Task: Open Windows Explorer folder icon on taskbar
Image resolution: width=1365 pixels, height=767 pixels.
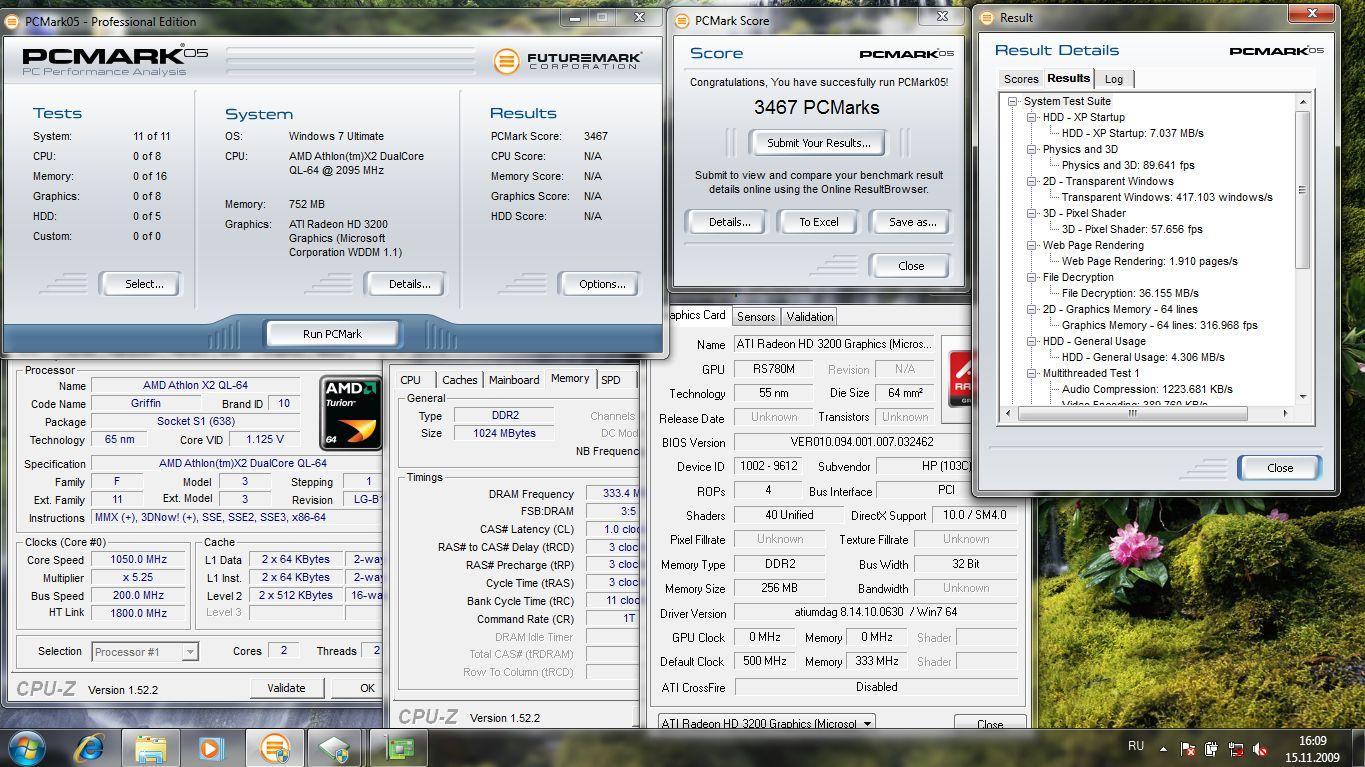Action: pyautogui.click(x=151, y=747)
